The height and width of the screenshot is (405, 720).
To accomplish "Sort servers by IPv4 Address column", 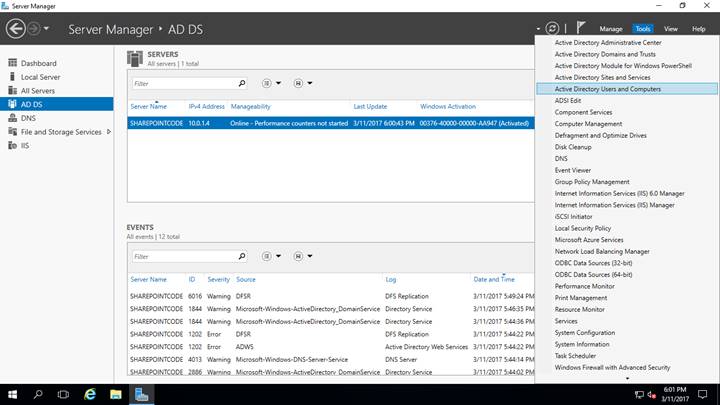I will tap(206, 107).
